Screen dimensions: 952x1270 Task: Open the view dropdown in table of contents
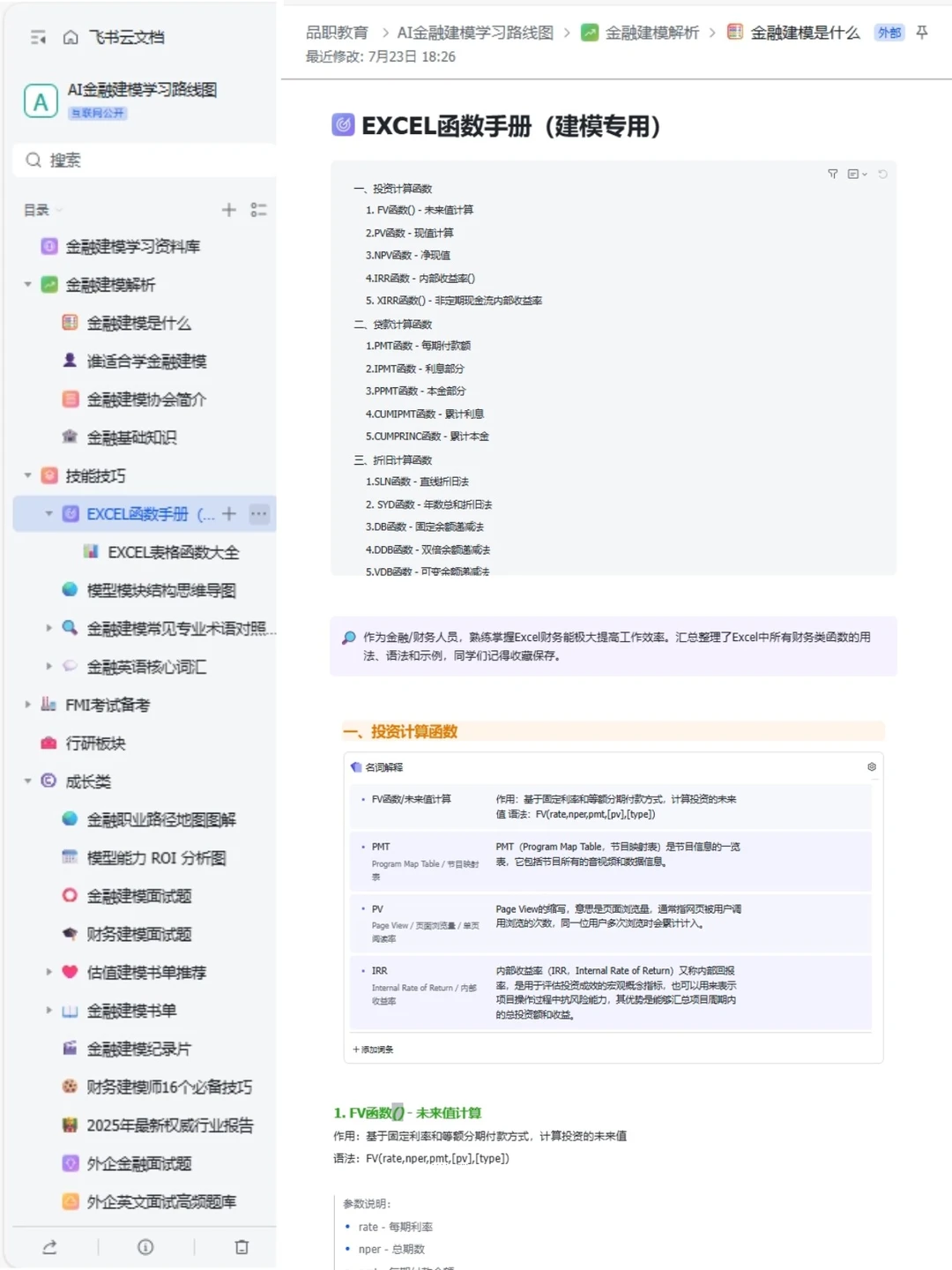click(857, 174)
